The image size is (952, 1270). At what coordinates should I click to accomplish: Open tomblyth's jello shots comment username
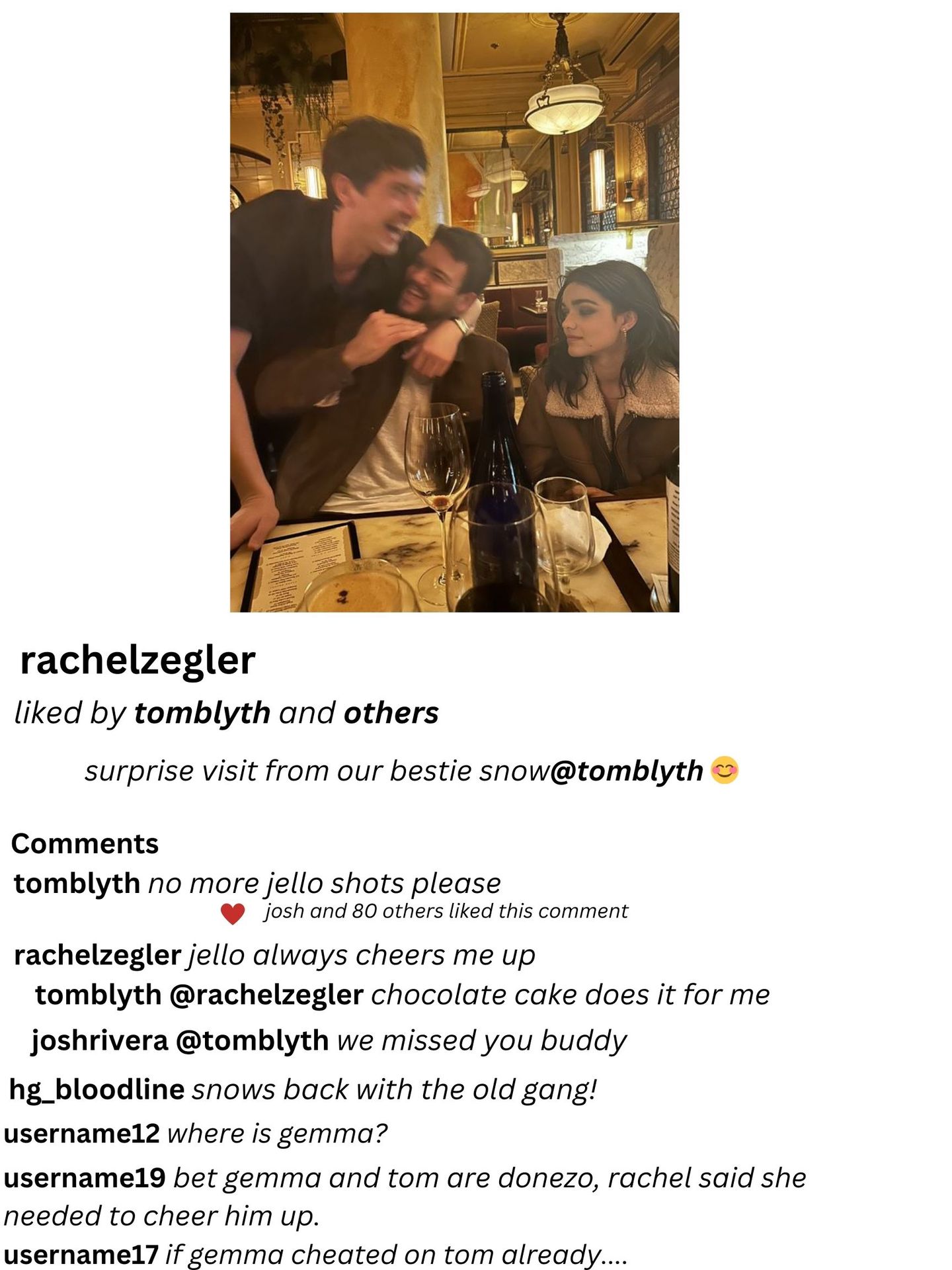coord(77,883)
